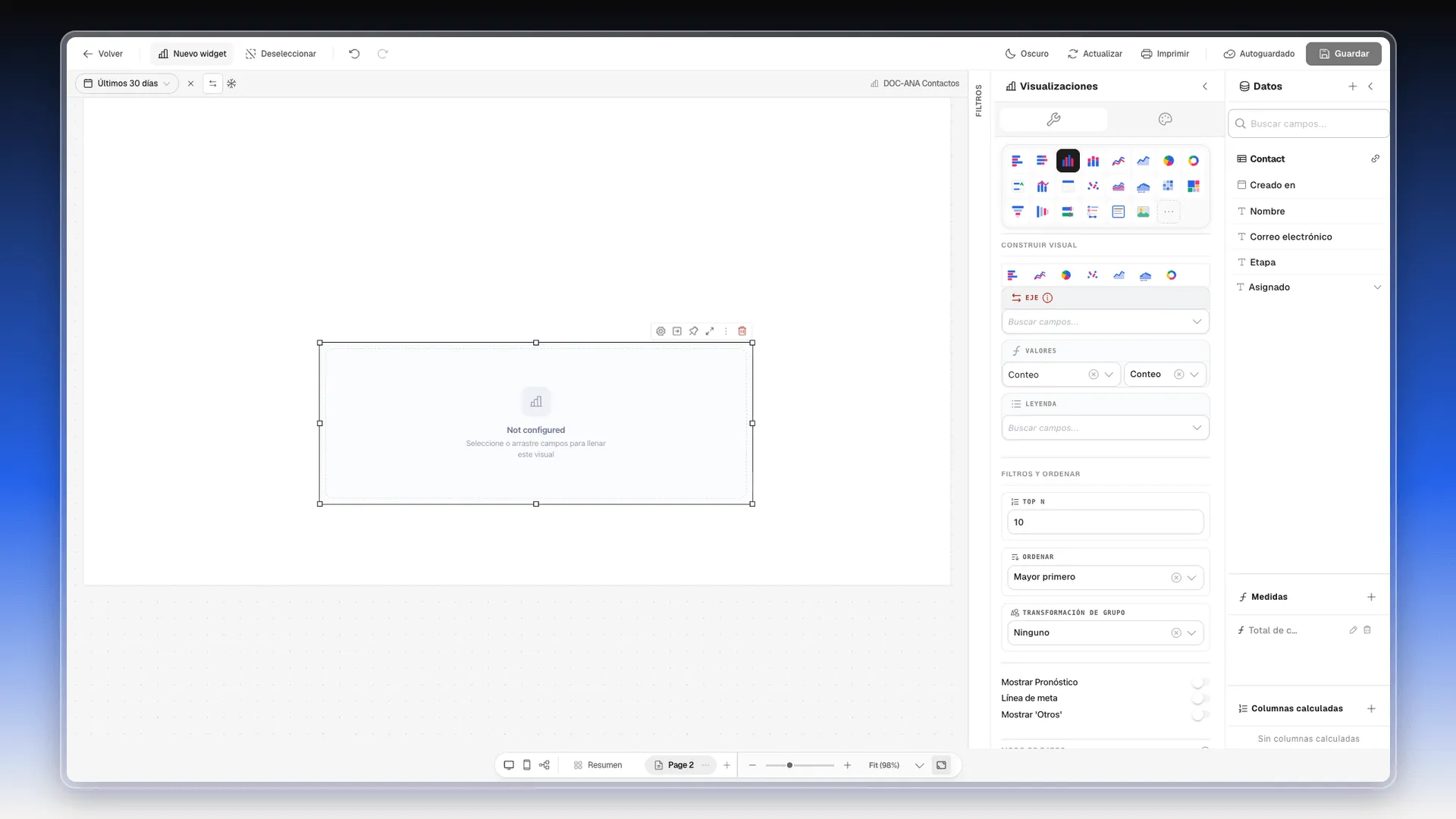The image size is (1456, 819).
Task: Choose the stacked column chart type
Action: (1093, 161)
